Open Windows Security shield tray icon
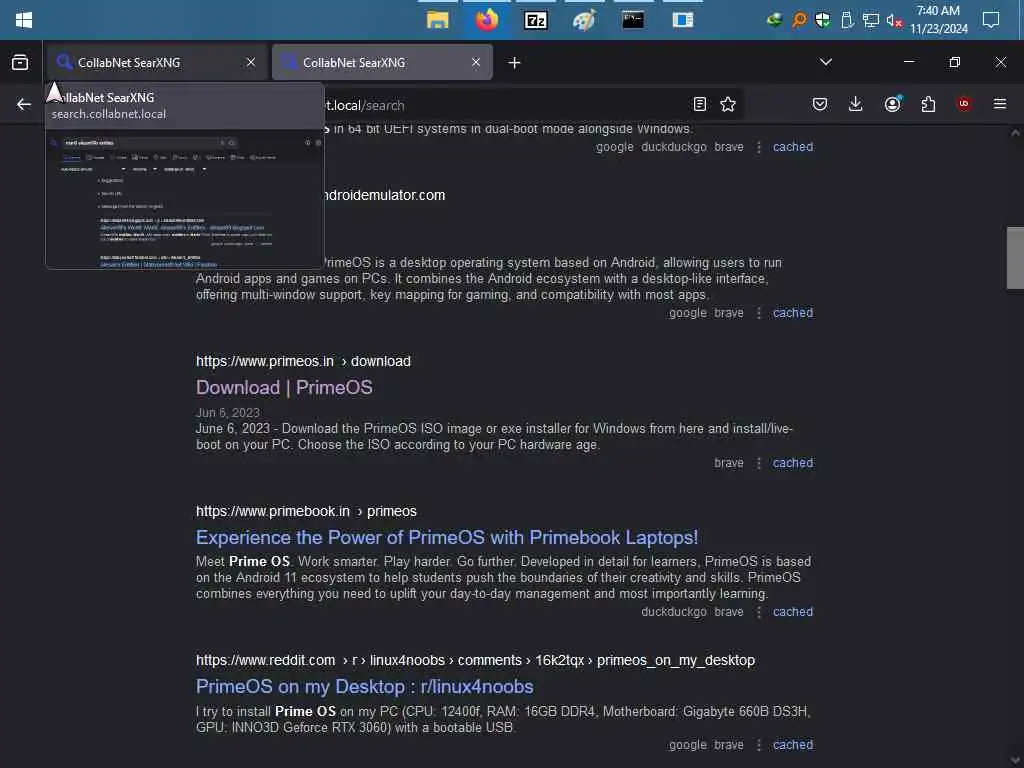This screenshot has height=768, width=1024. [x=823, y=20]
